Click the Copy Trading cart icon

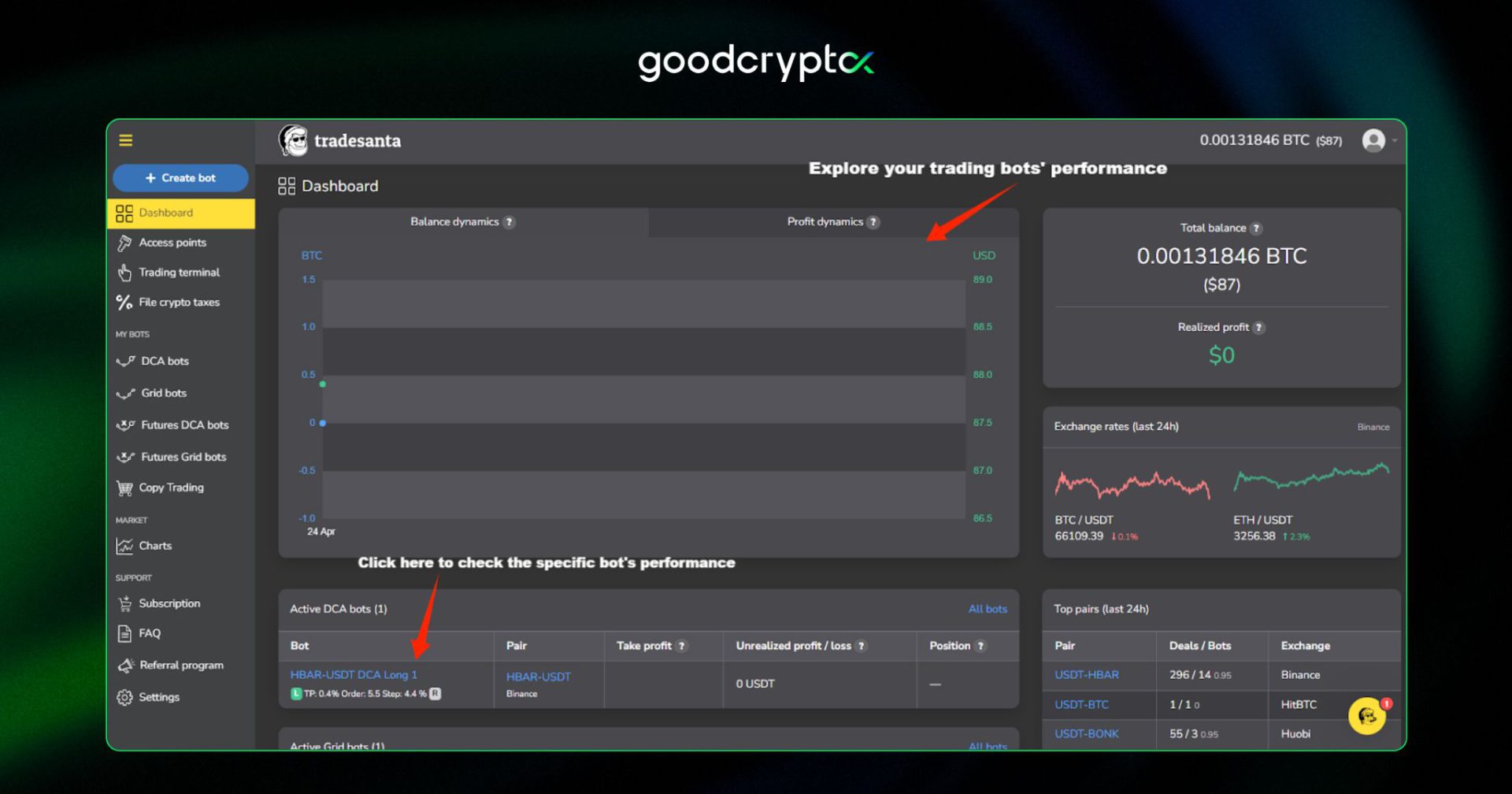(x=124, y=488)
